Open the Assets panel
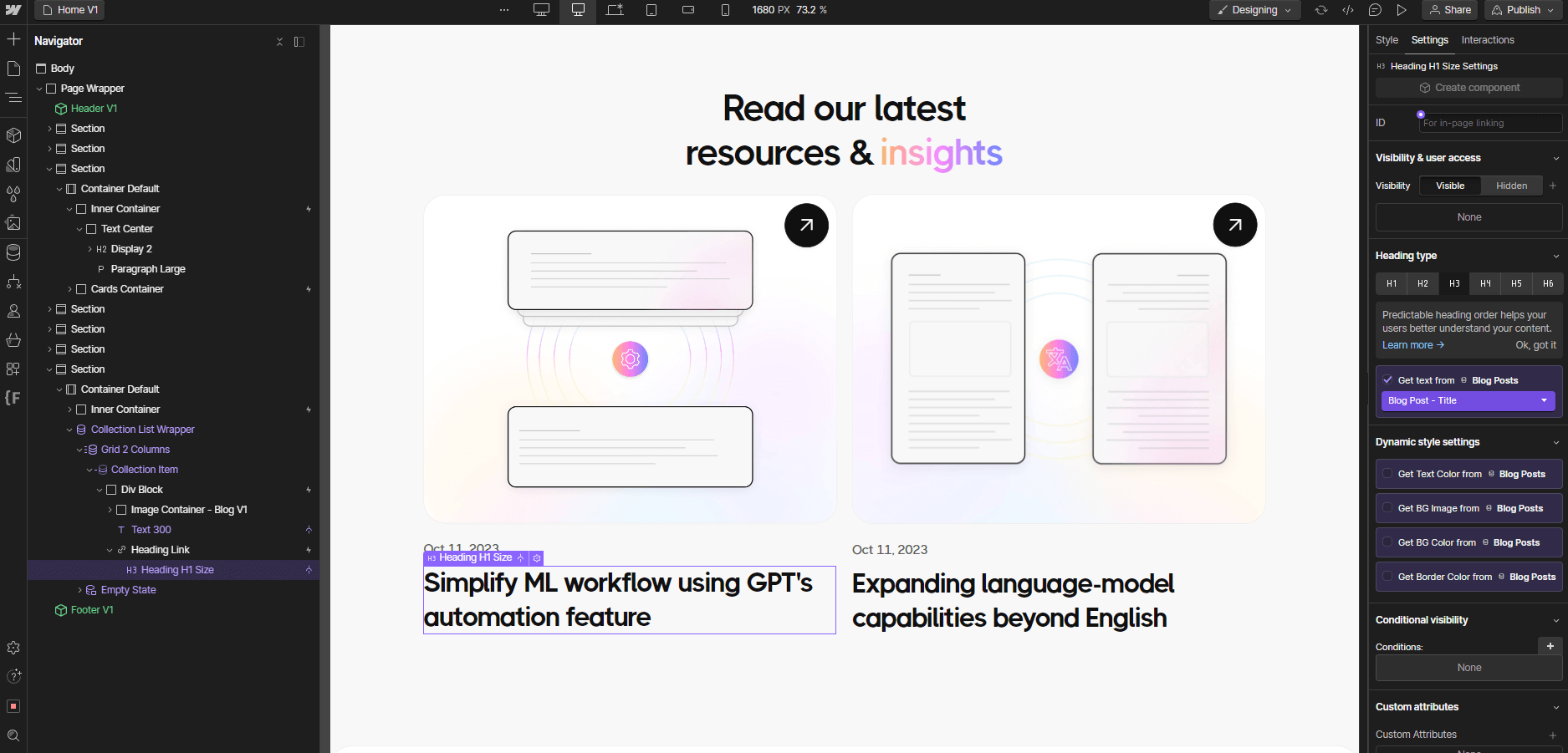 (13, 223)
